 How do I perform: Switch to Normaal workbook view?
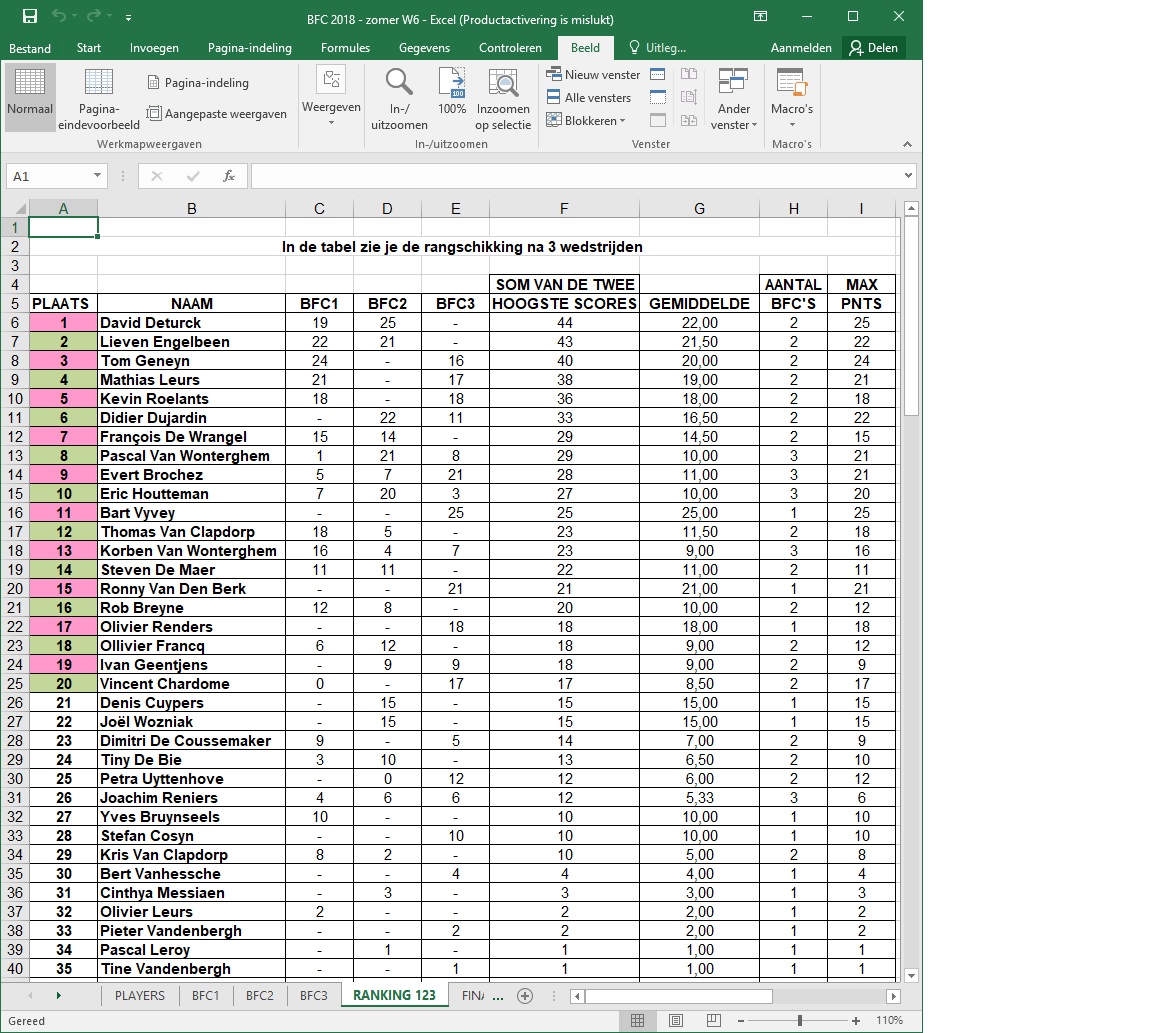29,96
